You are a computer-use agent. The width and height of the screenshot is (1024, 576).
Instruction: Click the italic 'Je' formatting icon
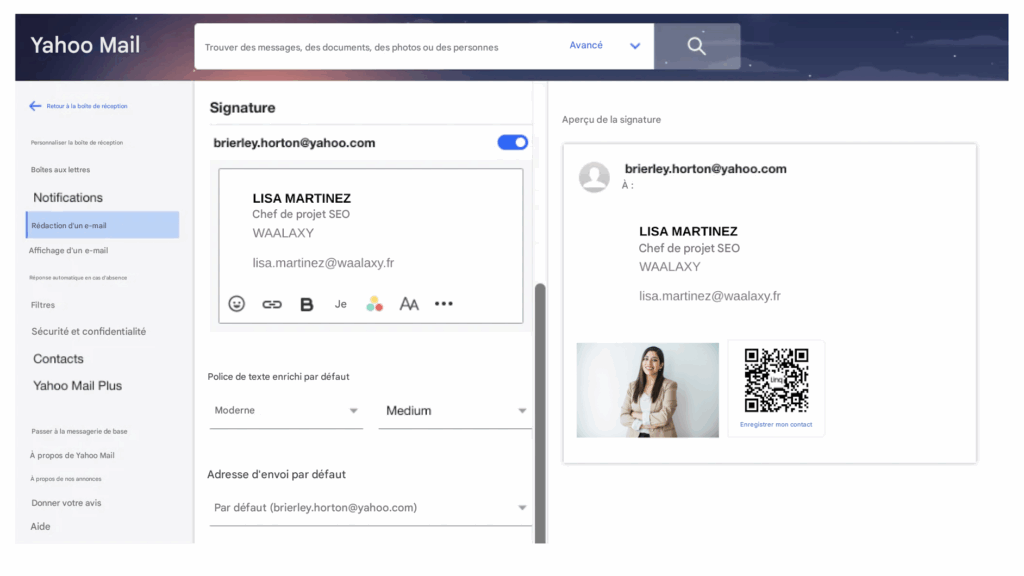[x=341, y=304]
